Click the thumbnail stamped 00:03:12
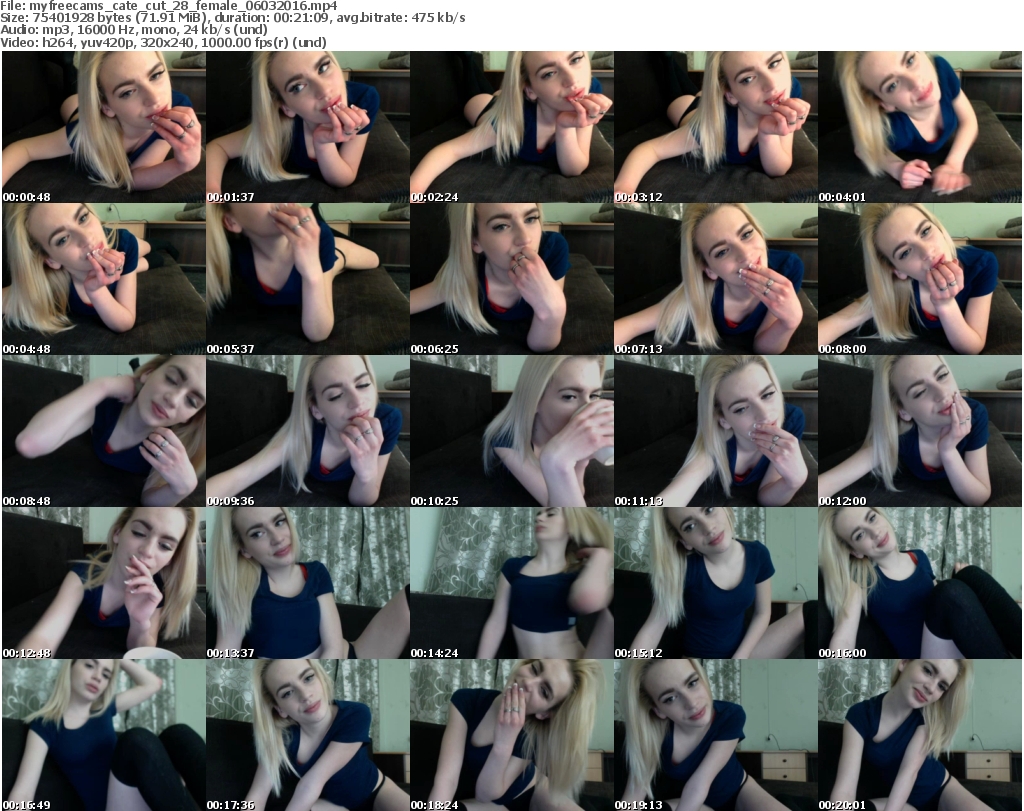 716,127
